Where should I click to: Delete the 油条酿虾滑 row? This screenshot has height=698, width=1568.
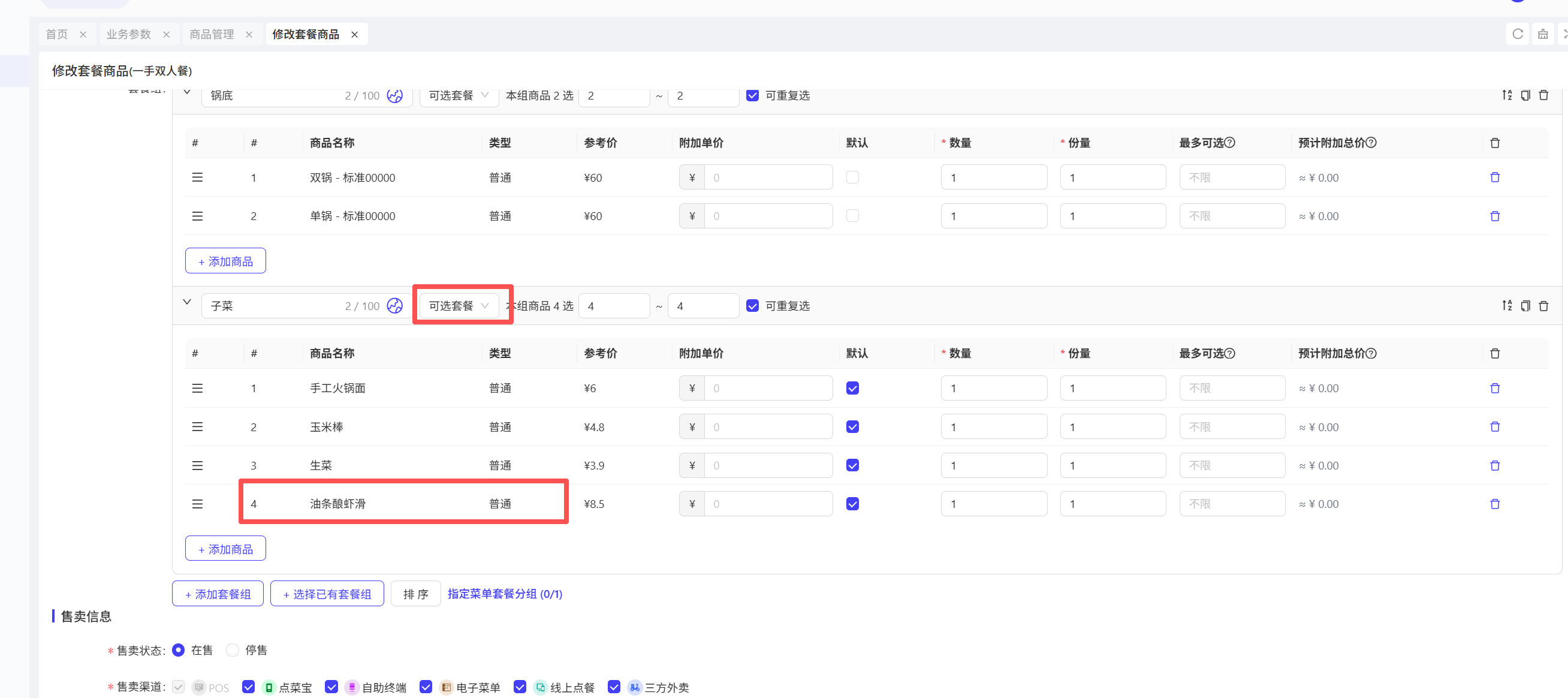pos(1494,504)
